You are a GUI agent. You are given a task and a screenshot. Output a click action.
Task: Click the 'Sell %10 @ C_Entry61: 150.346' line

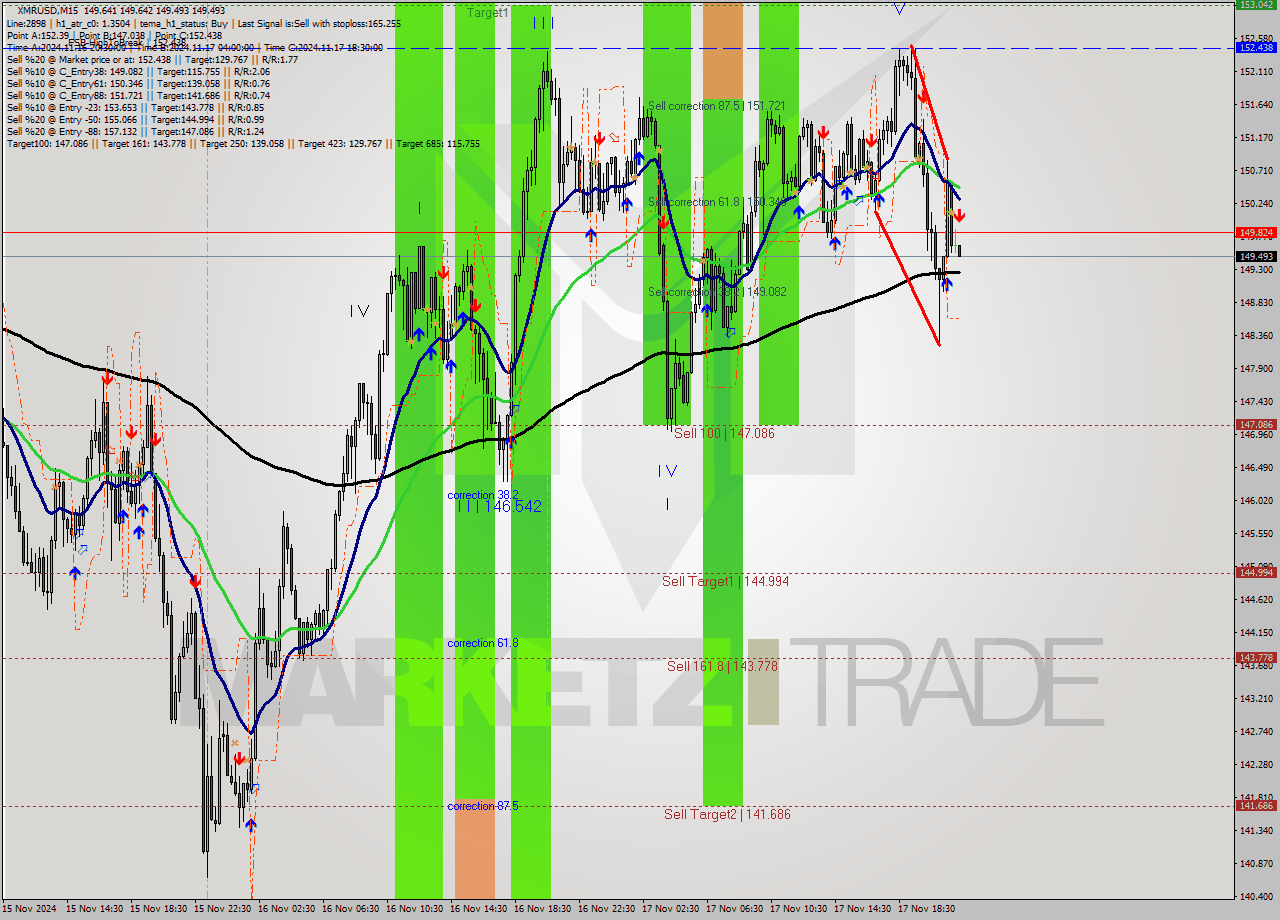click(138, 84)
